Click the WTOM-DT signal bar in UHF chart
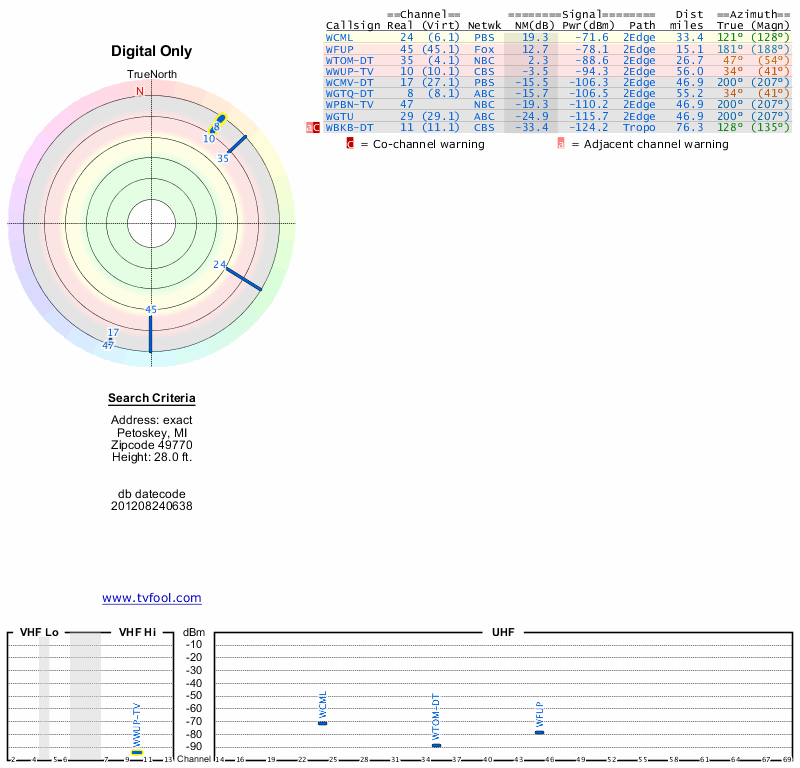 [436, 745]
